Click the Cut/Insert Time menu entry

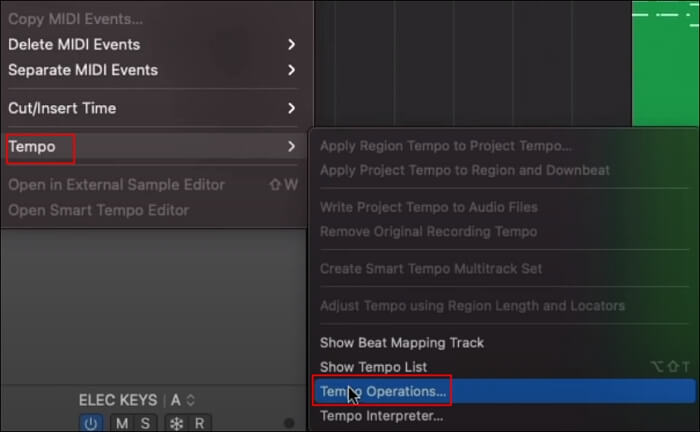tap(62, 108)
